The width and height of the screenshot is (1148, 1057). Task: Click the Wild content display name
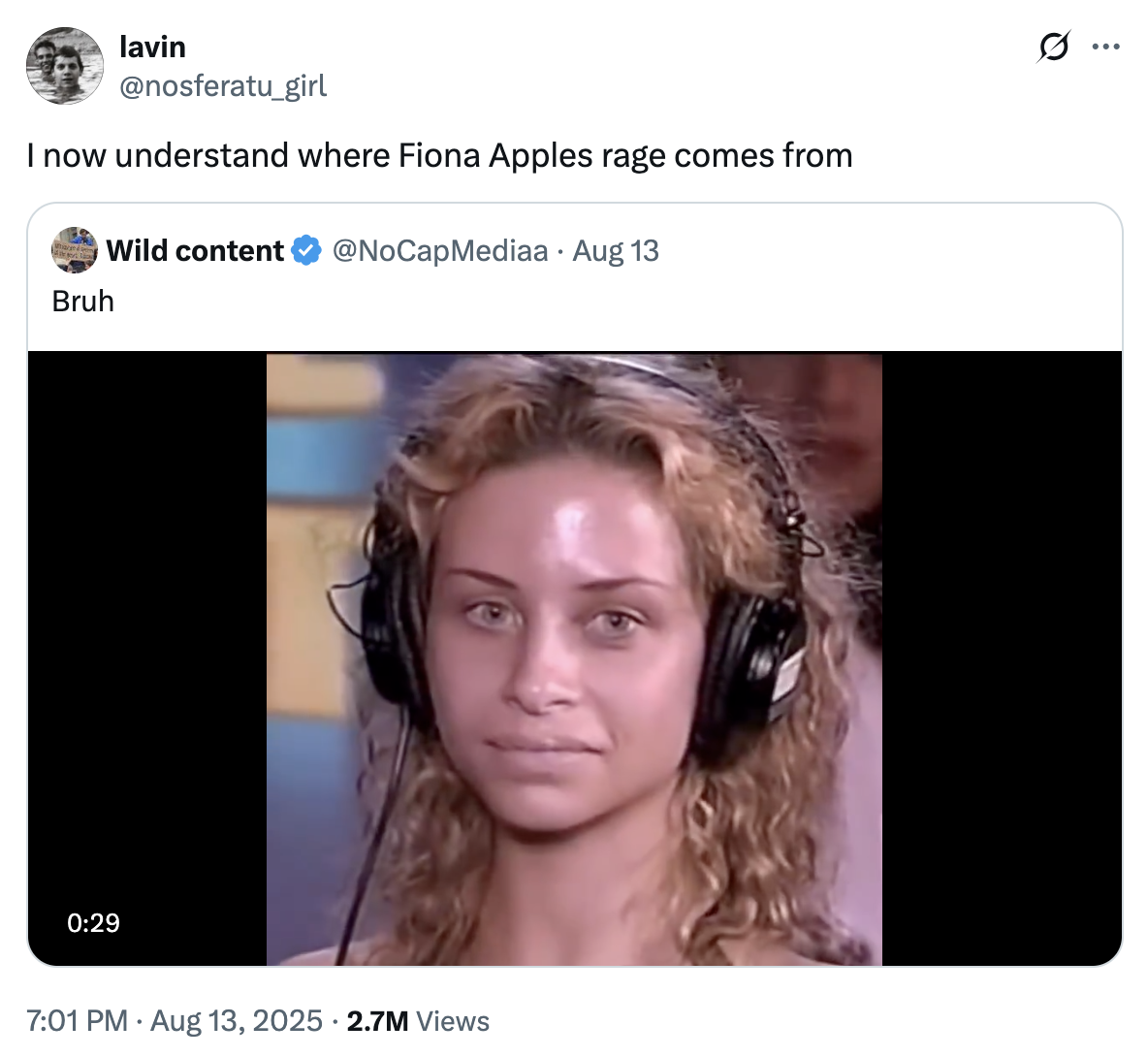(195, 250)
